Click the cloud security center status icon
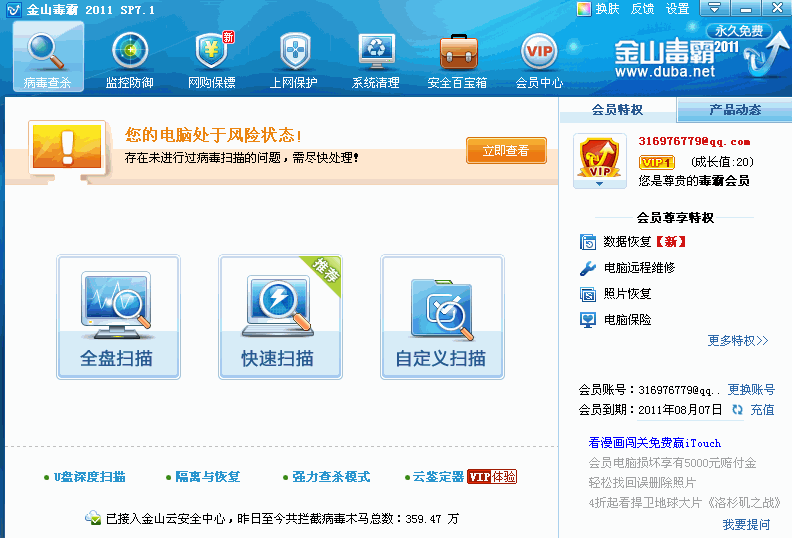The width and height of the screenshot is (792, 538). (93, 518)
